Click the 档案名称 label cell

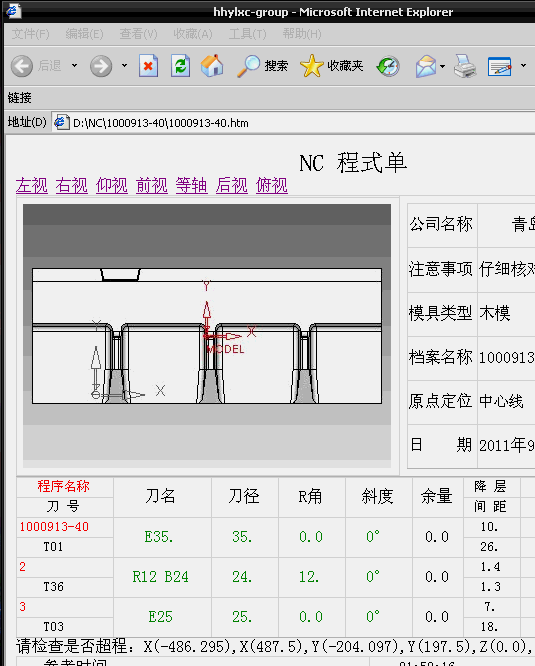(442, 358)
